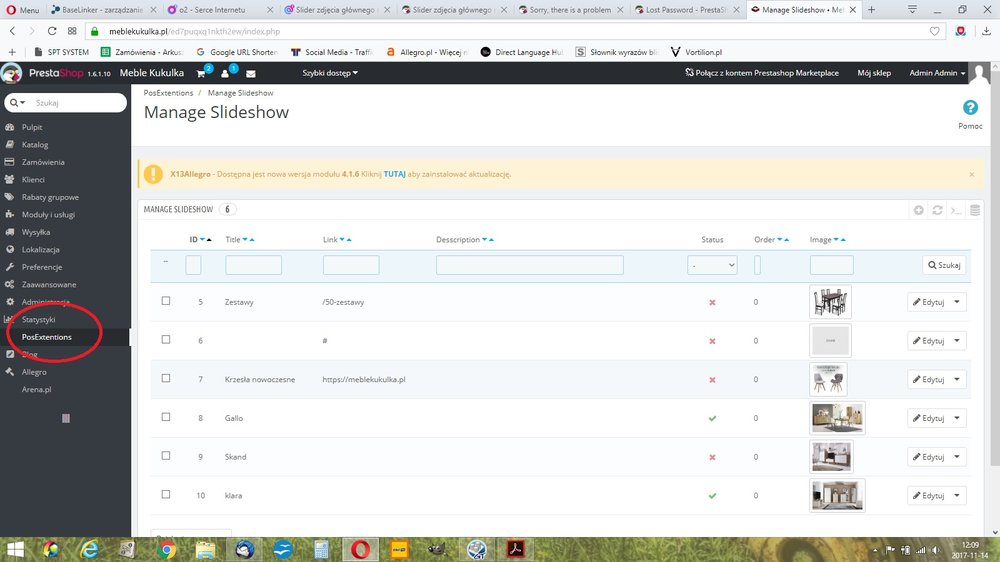Open the Status filter dropdown
Screen dimensions: 1000x562
[712, 265]
